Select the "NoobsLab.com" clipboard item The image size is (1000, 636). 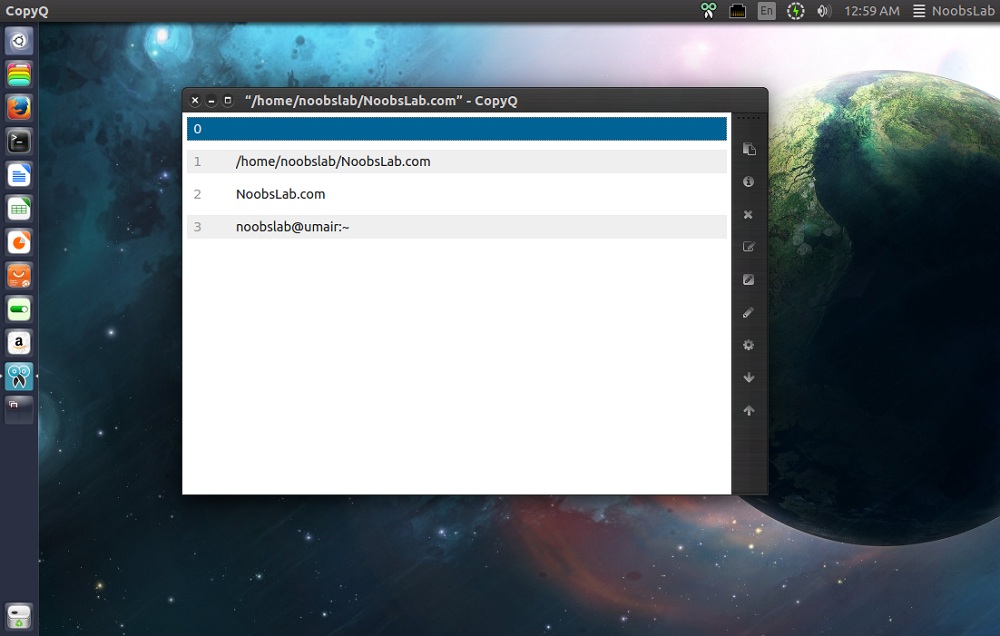tap(457, 194)
